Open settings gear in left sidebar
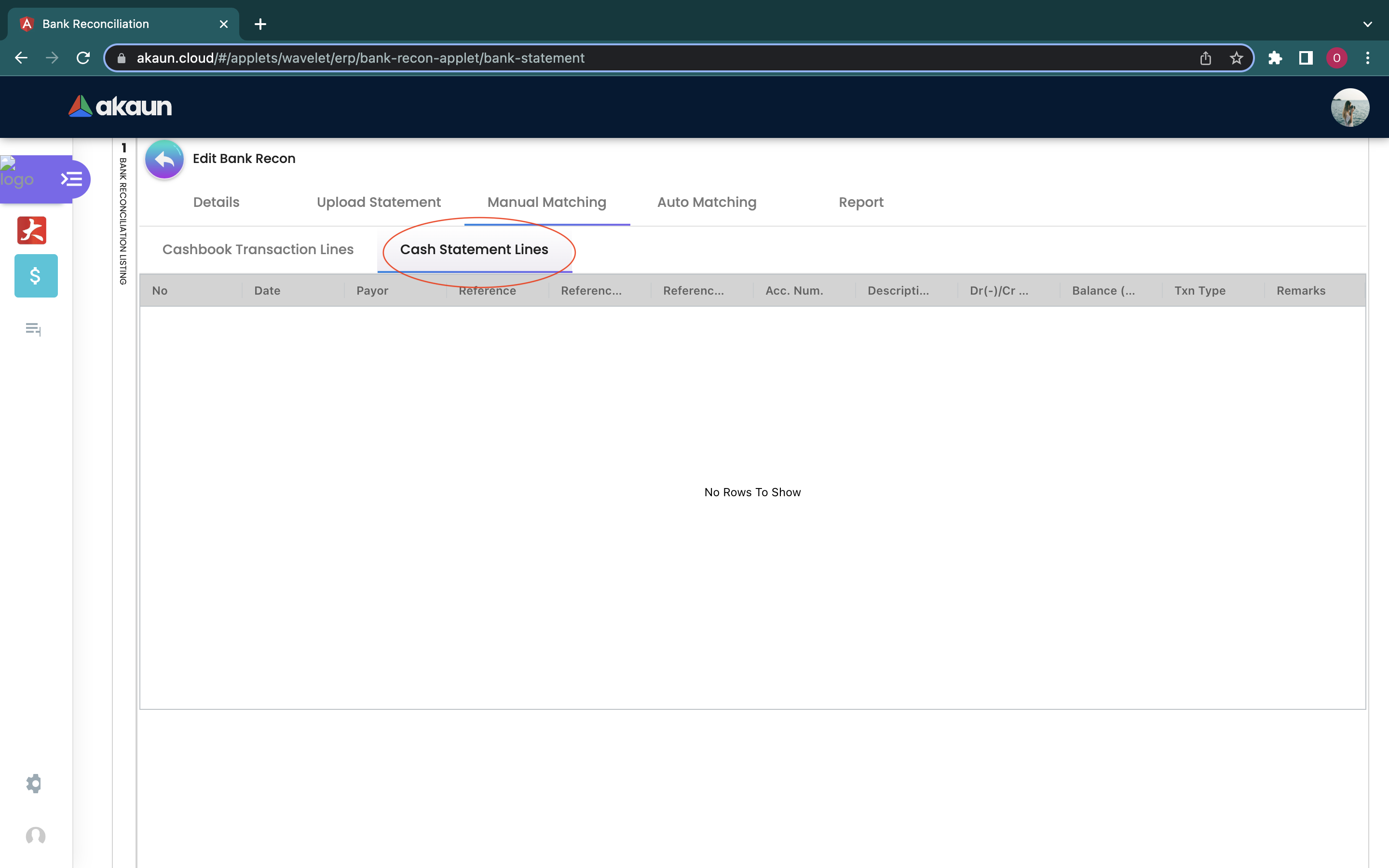This screenshot has height=868, width=1389. (34, 783)
